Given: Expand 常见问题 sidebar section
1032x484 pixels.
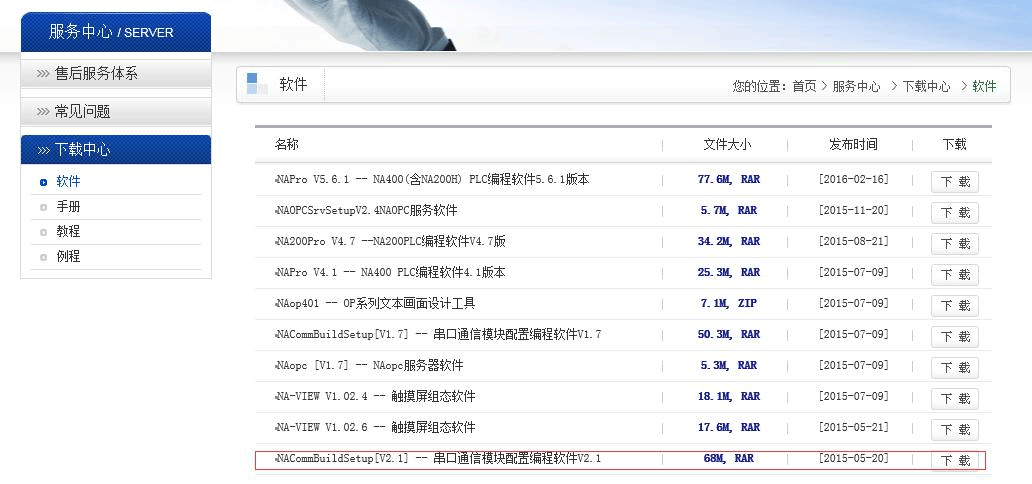Looking at the screenshot, I should click(x=82, y=111).
